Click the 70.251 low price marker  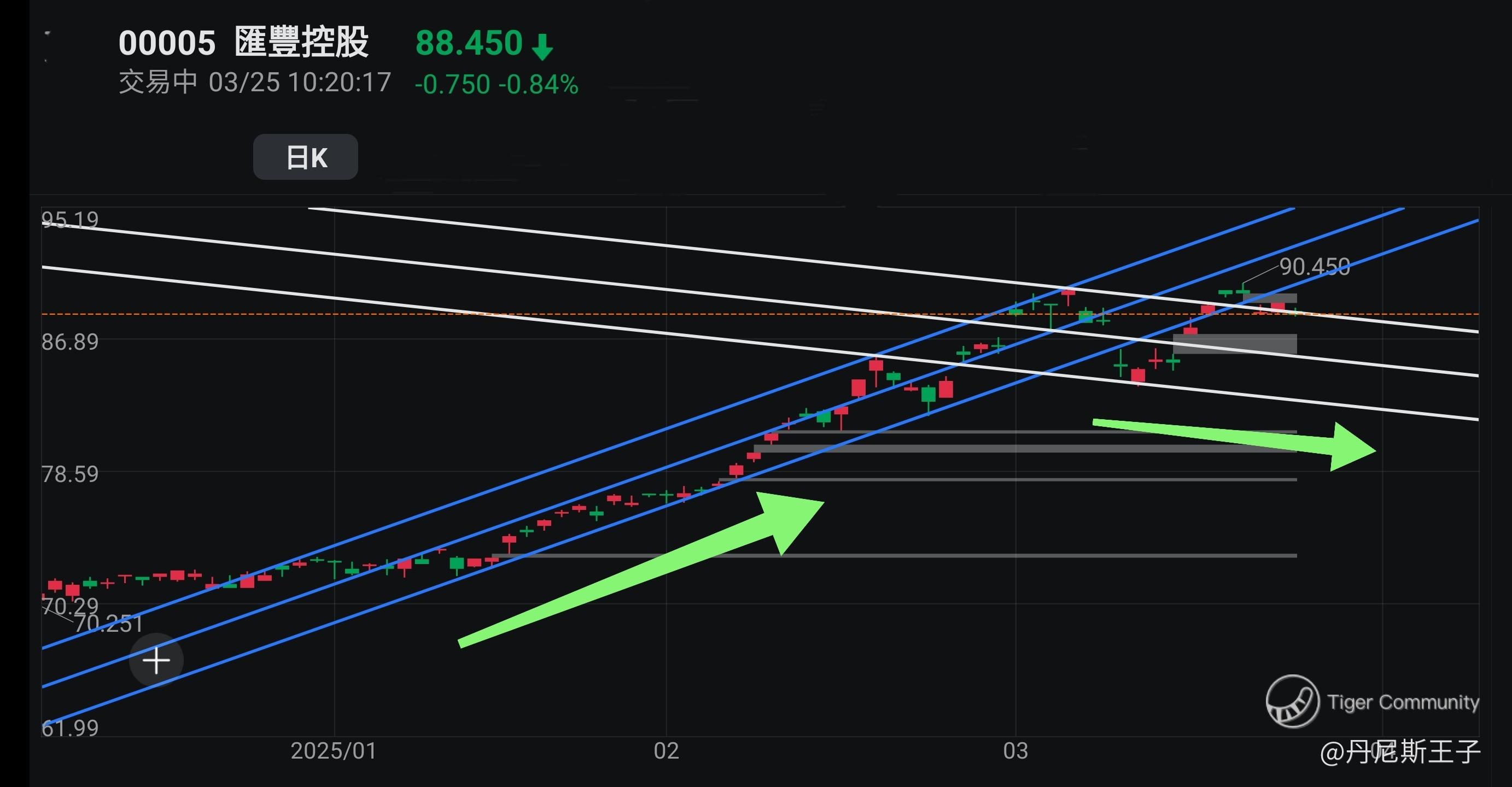[x=109, y=624]
